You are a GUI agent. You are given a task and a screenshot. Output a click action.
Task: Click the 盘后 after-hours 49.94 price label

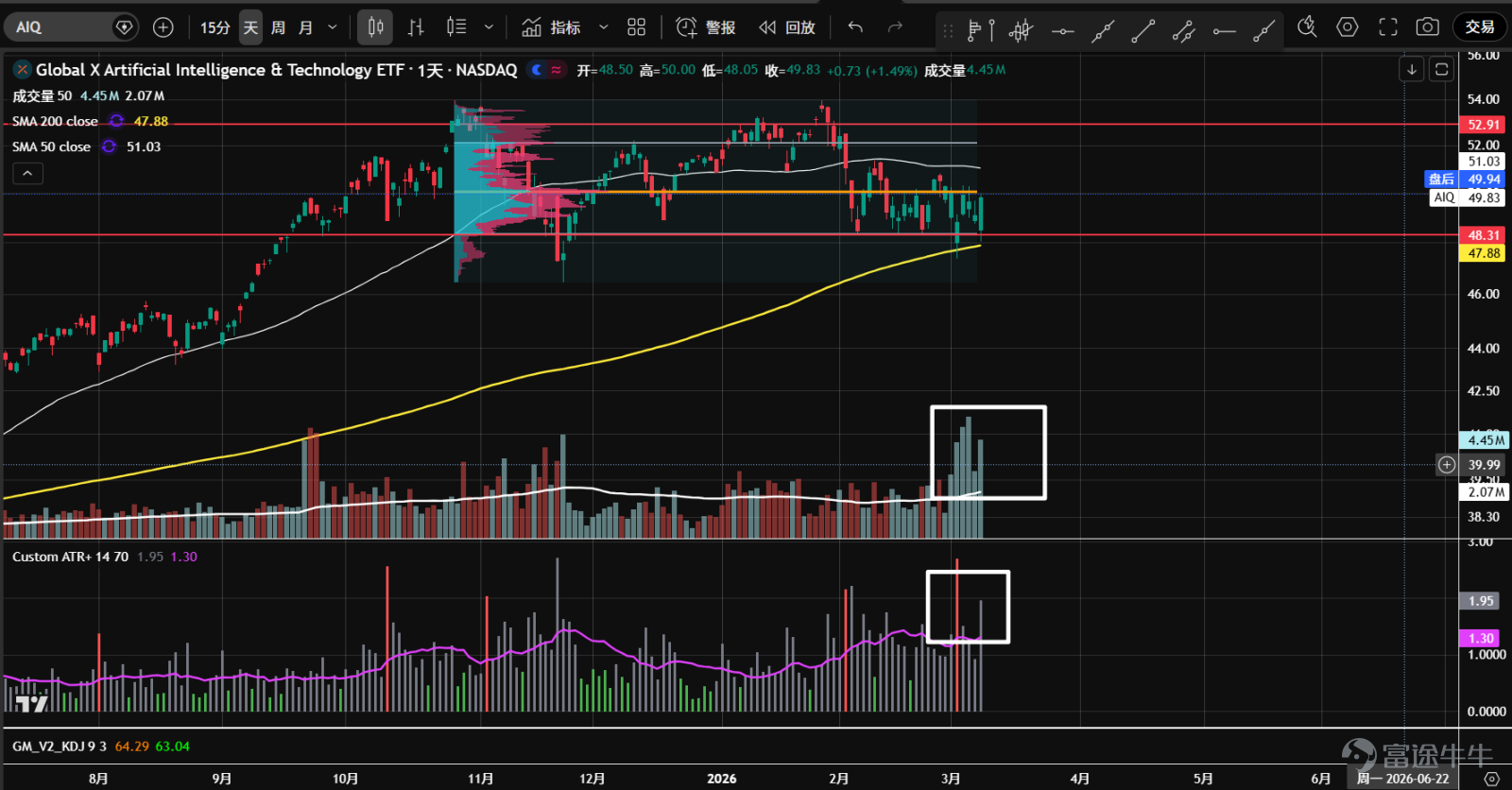[x=1465, y=180]
